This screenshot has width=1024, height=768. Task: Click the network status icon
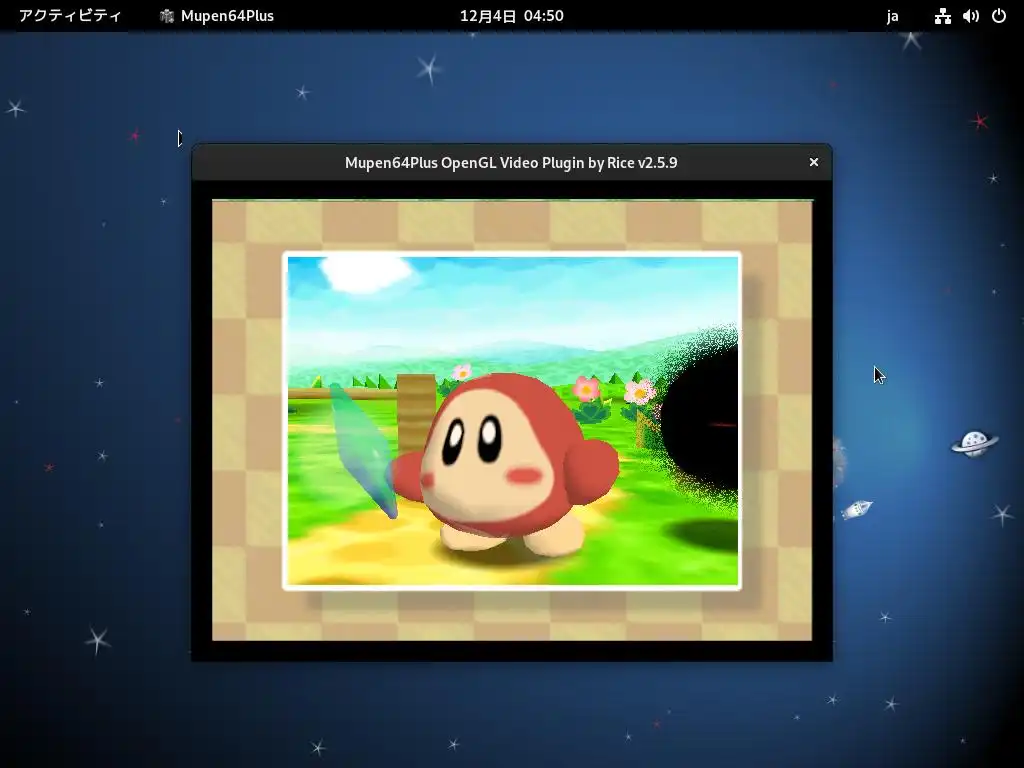coord(942,16)
